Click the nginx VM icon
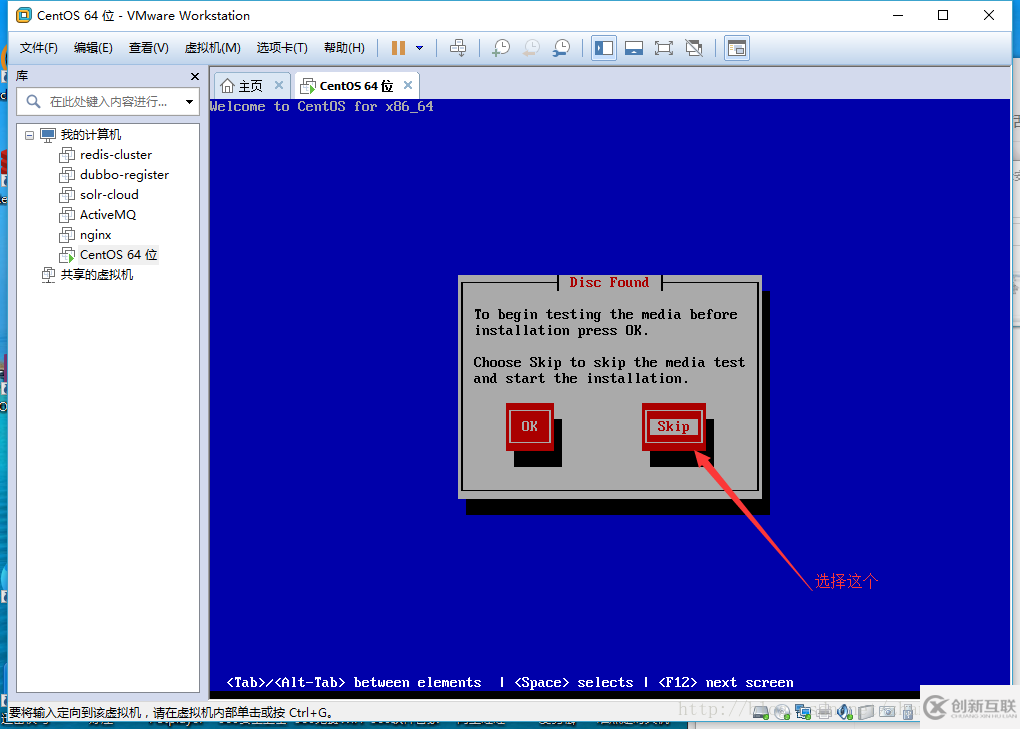1020x729 pixels. pyautogui.click(x=67, y=235)
